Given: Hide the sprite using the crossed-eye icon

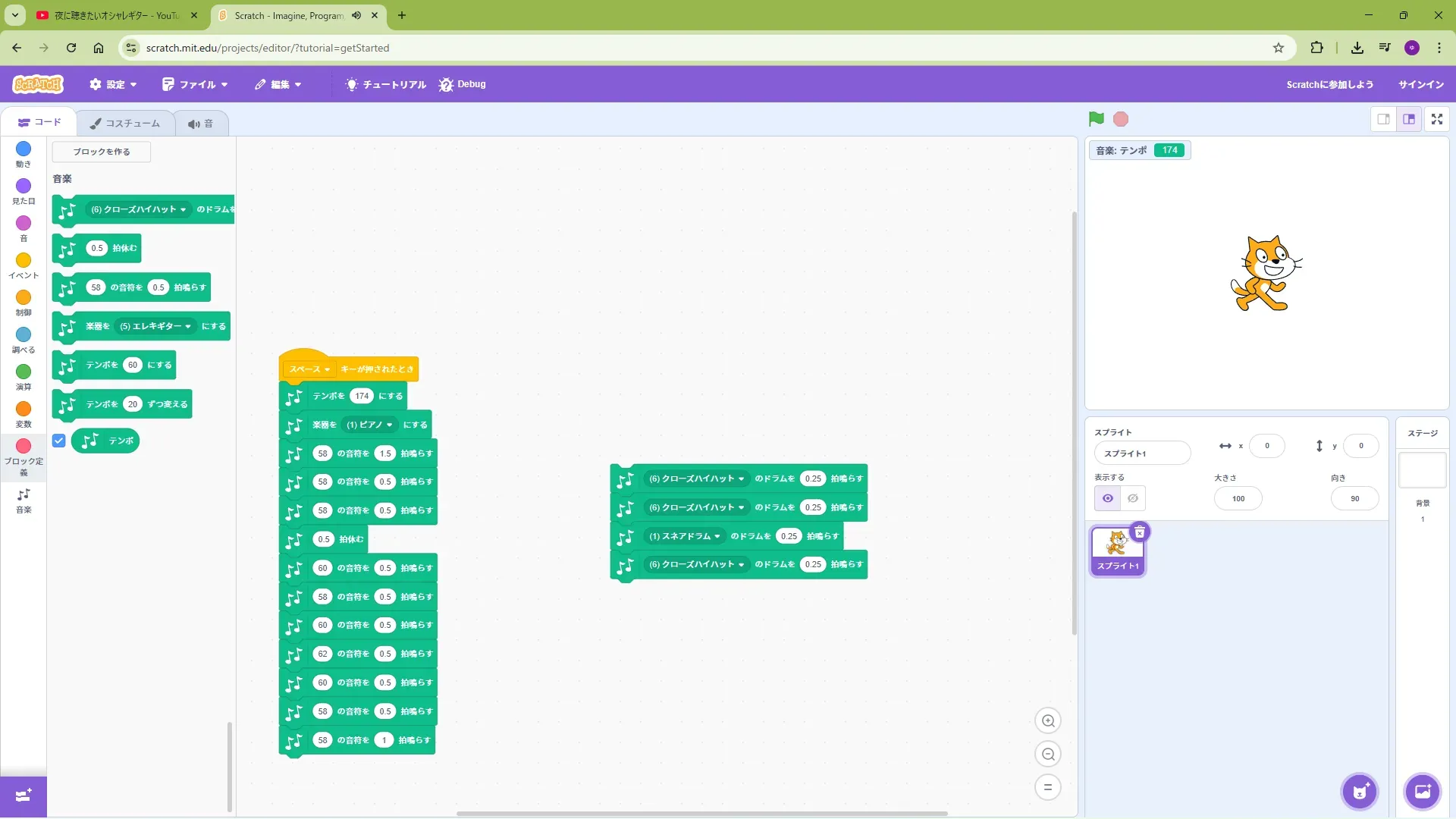Looking at the screenshot, I should pyautogui.click(x=1132, y=498).
